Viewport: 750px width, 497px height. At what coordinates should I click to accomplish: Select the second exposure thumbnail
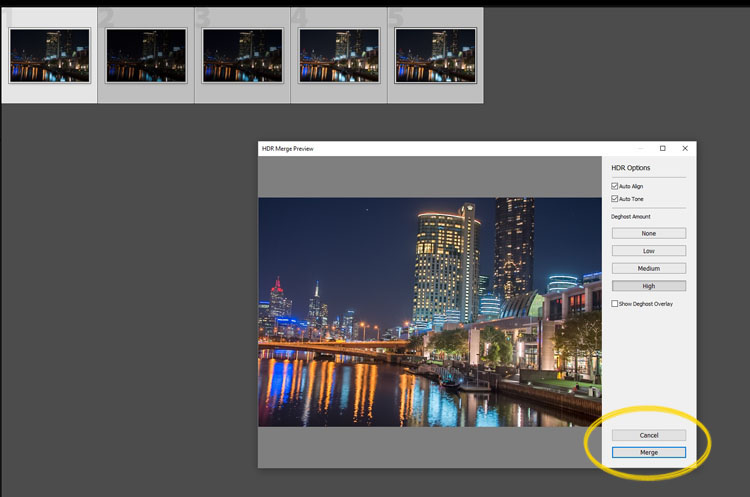(x=146, y=55)
